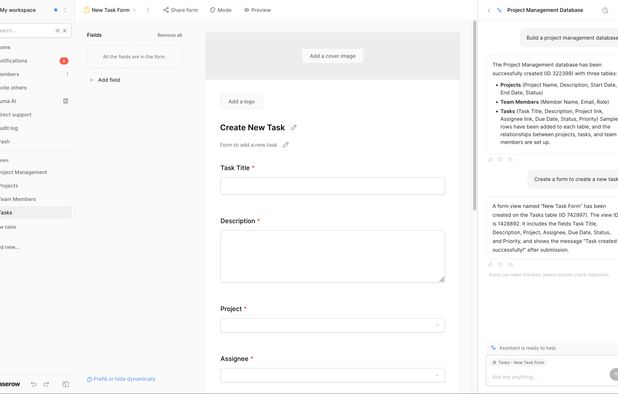
Task: Click the pencil icon next to the form description
Action: 286,145
